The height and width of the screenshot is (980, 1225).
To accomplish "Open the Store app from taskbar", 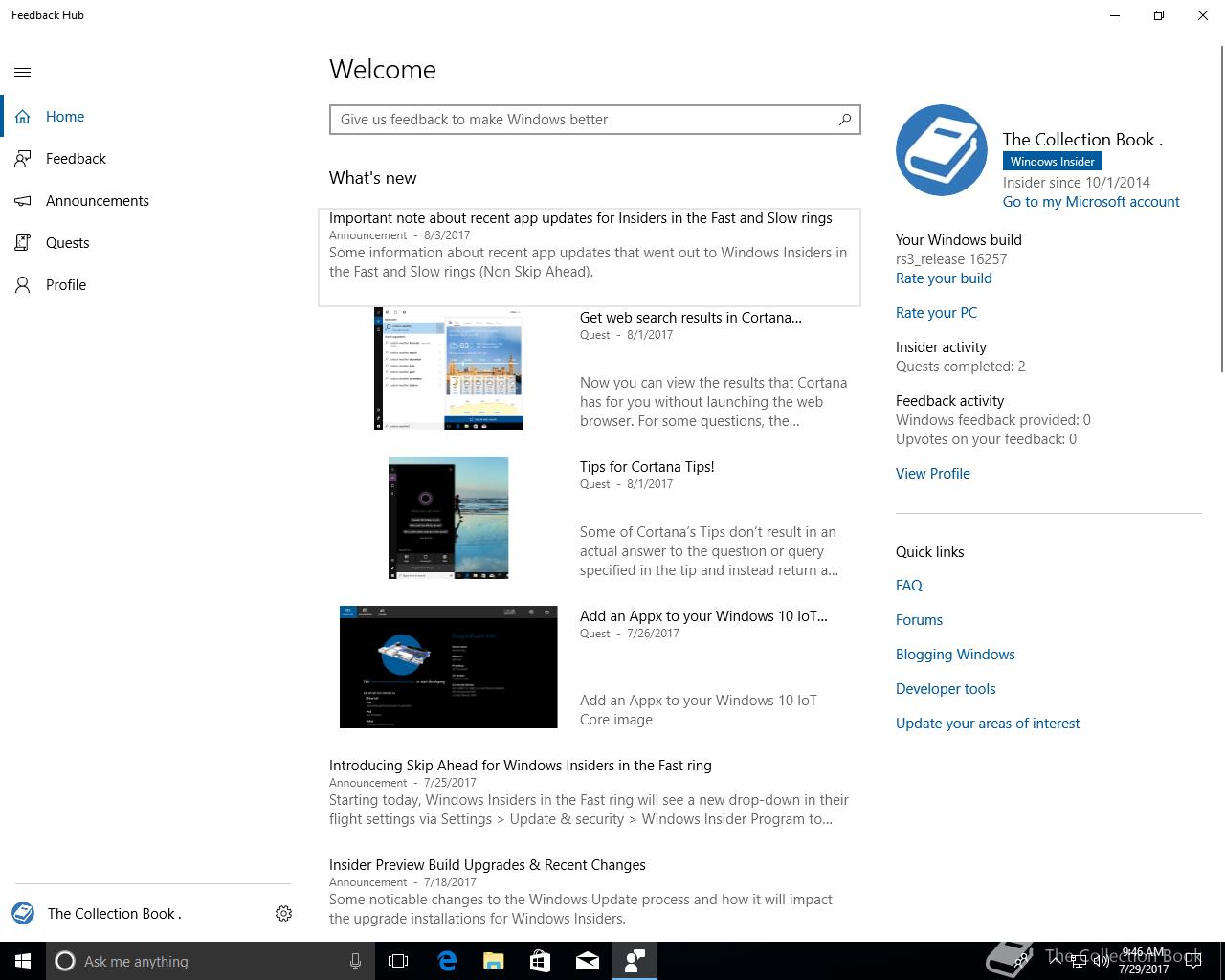I will (x=541, y=961).
